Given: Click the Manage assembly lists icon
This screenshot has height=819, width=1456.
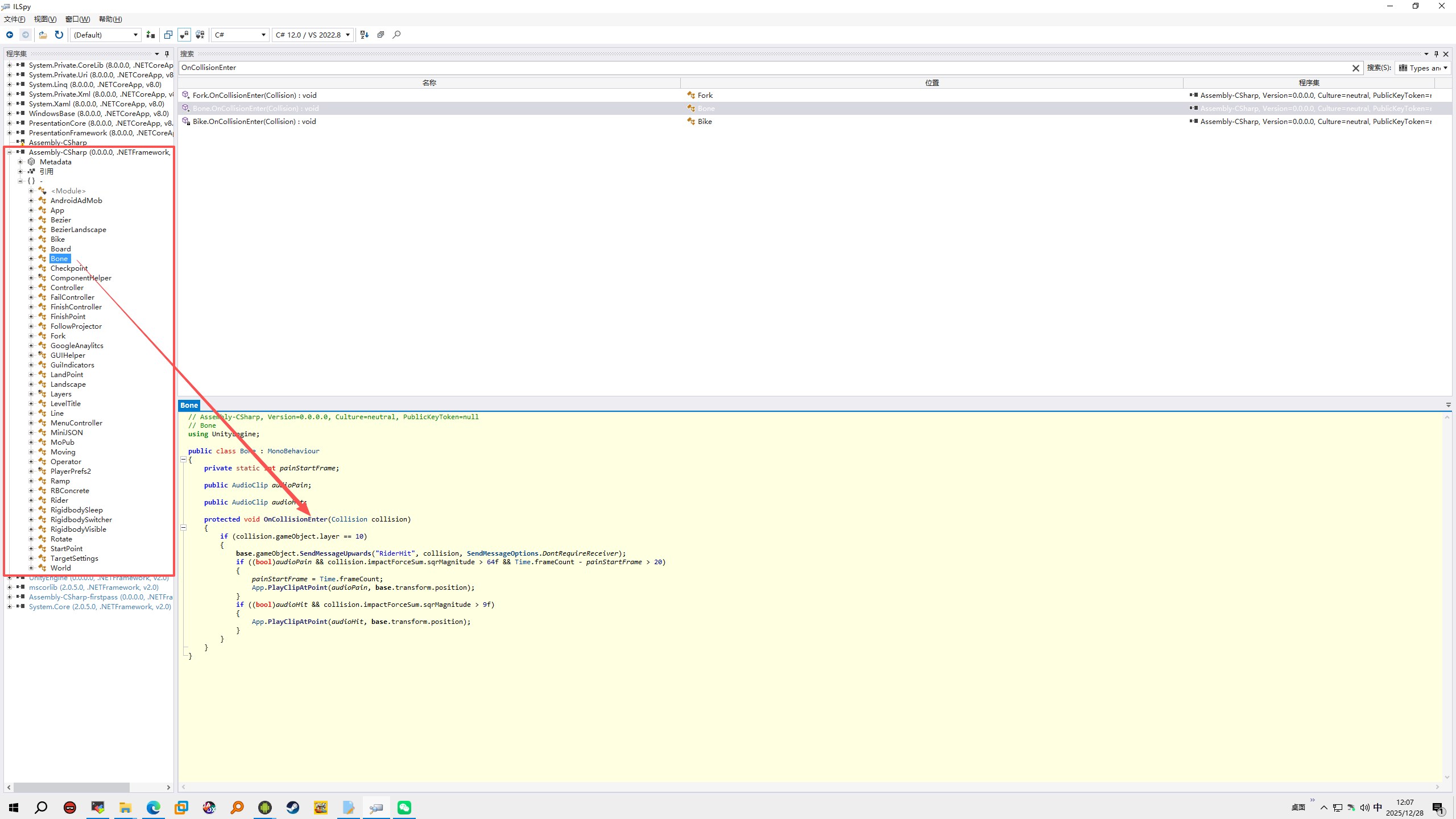Looking at the screenshot, I should click(x=151, y=35).
